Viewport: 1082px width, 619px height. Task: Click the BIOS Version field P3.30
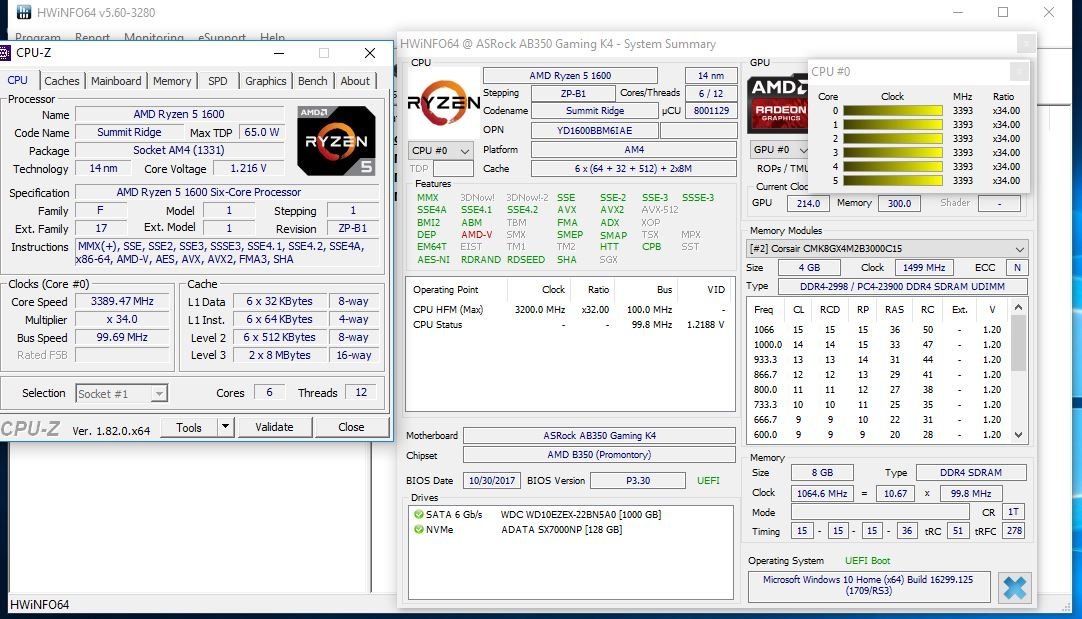point(638,480)
